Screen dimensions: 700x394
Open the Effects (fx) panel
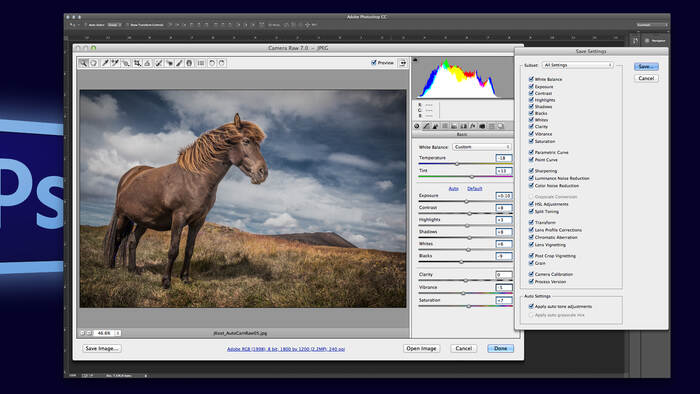pyautogui.click(x=473, y=126)
